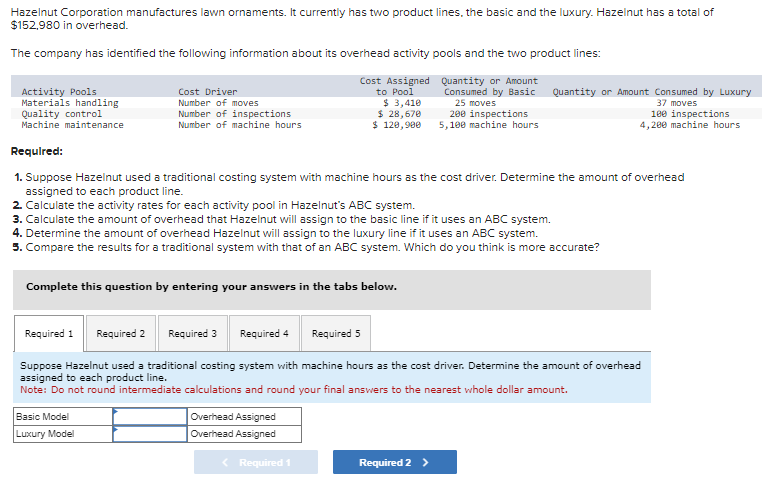This screenshot has width=775, height=500.
Task: Go to next step with blue Required 2 button
Action: (x=394, y=462)
